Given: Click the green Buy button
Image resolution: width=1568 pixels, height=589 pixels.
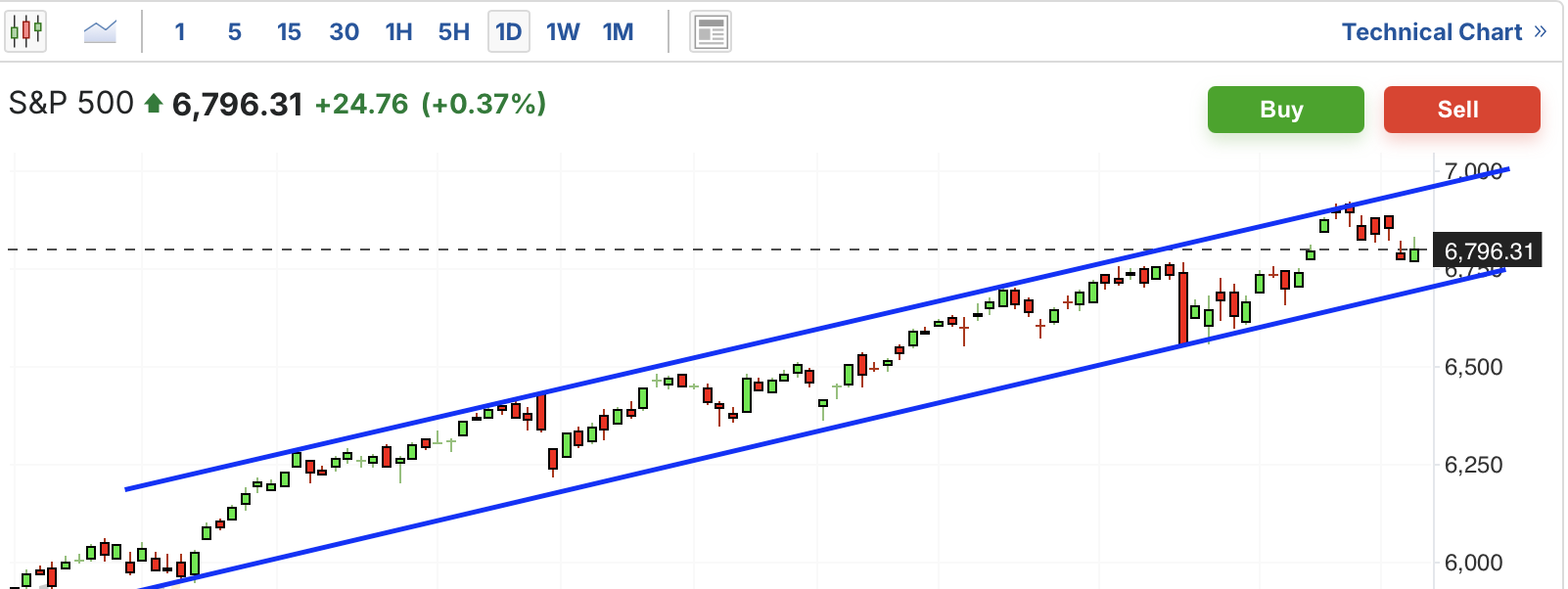Looking at the screenshot, I should pos(1285,110).
